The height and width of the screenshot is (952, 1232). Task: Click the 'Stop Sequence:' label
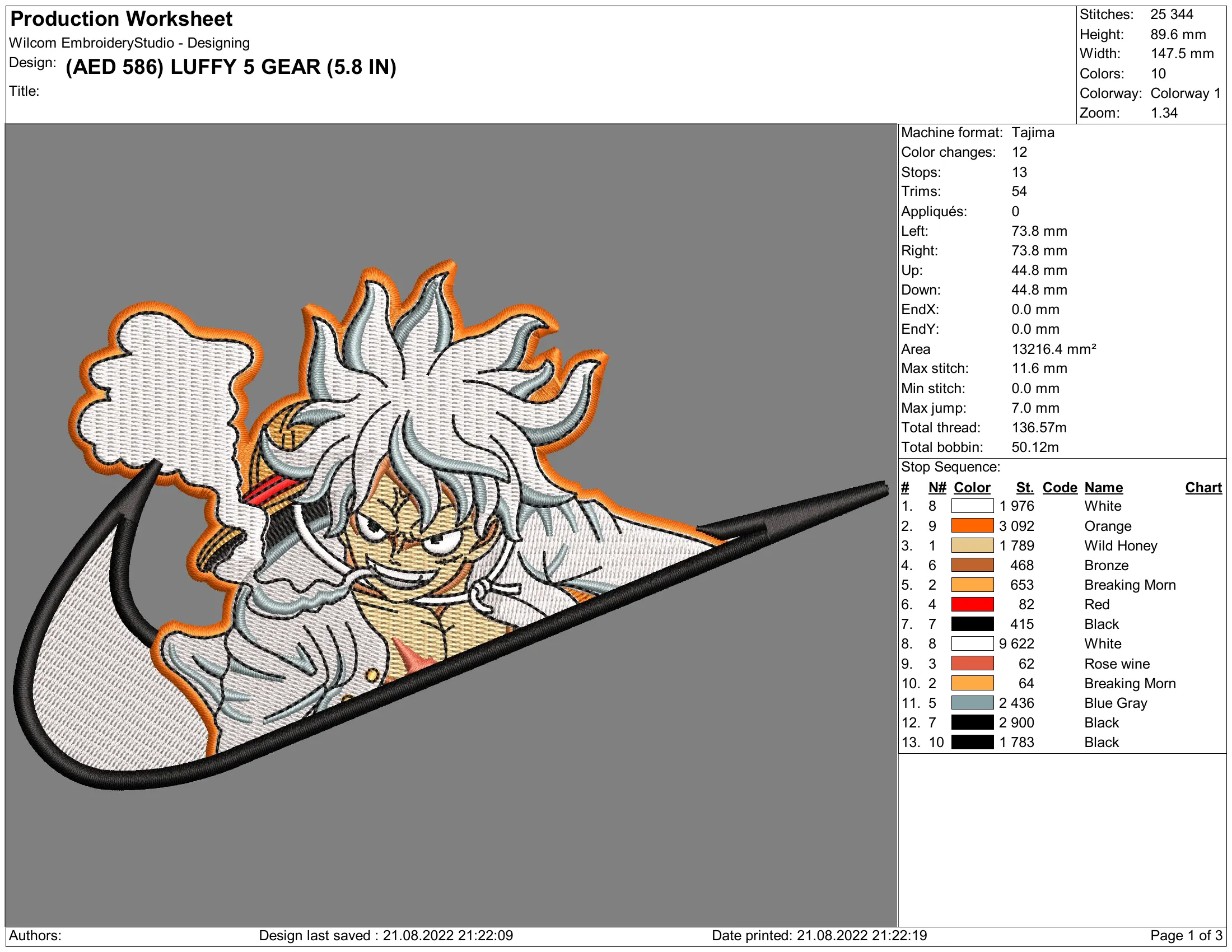(x=950, y=467)
